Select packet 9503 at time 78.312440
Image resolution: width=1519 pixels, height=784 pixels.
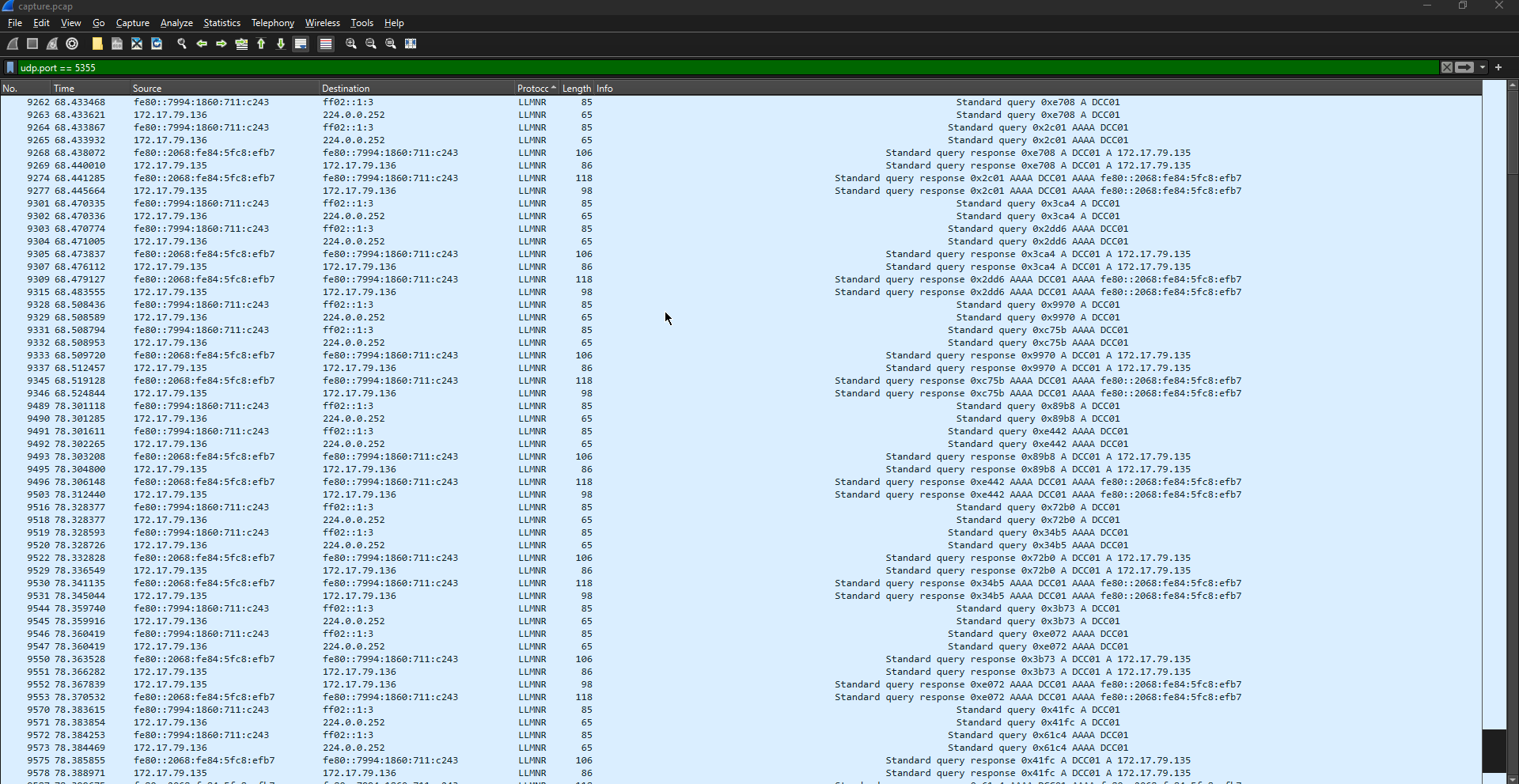741,494
